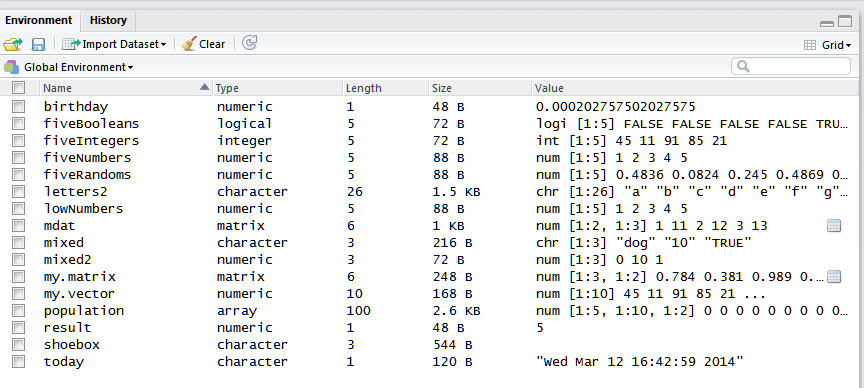Select the mixed variable name

tap(64, 242)
